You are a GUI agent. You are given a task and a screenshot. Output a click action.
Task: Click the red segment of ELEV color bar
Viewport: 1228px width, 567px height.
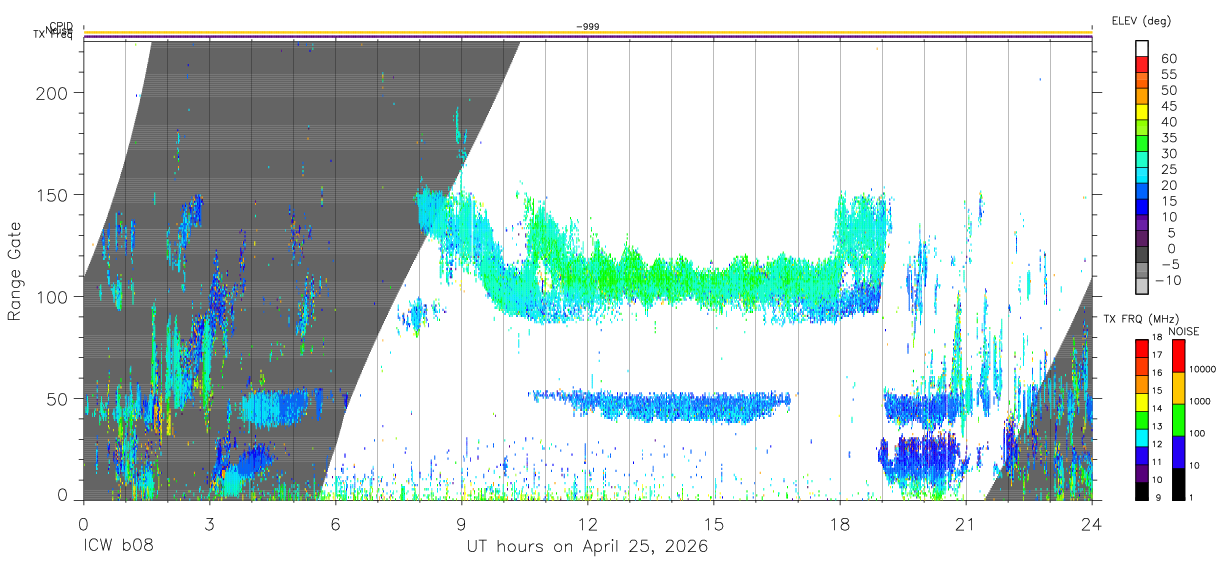click(x=1142, y=65)
